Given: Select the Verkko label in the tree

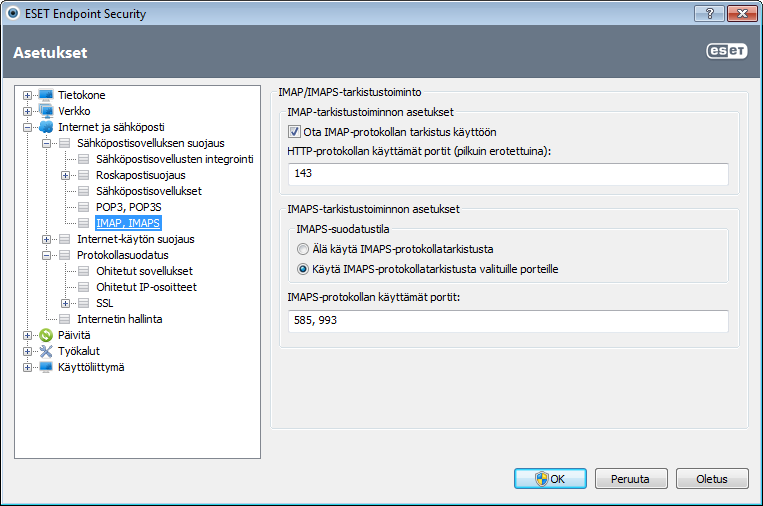Looking at the screenshot, I should coord(74,111).
